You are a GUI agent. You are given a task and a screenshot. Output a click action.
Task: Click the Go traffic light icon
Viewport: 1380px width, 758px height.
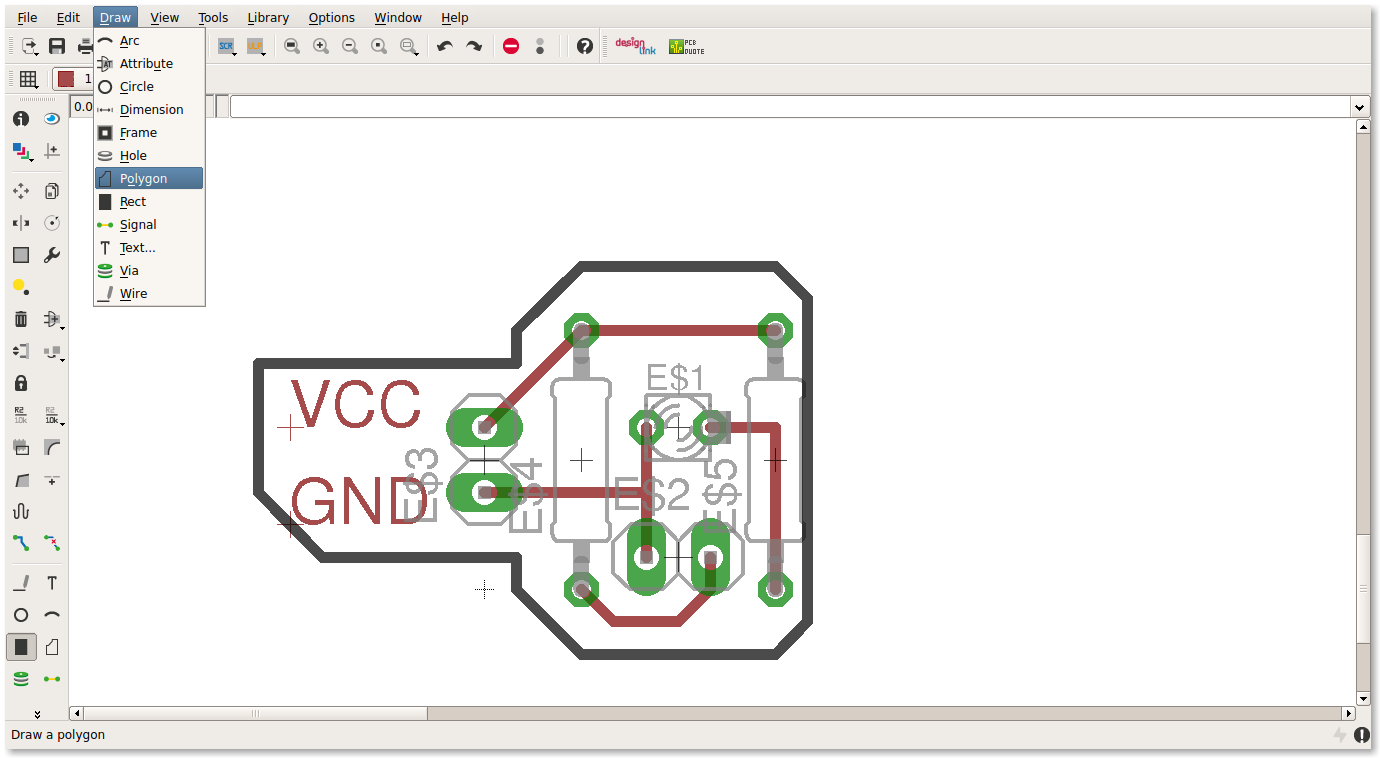click(540, 46)
